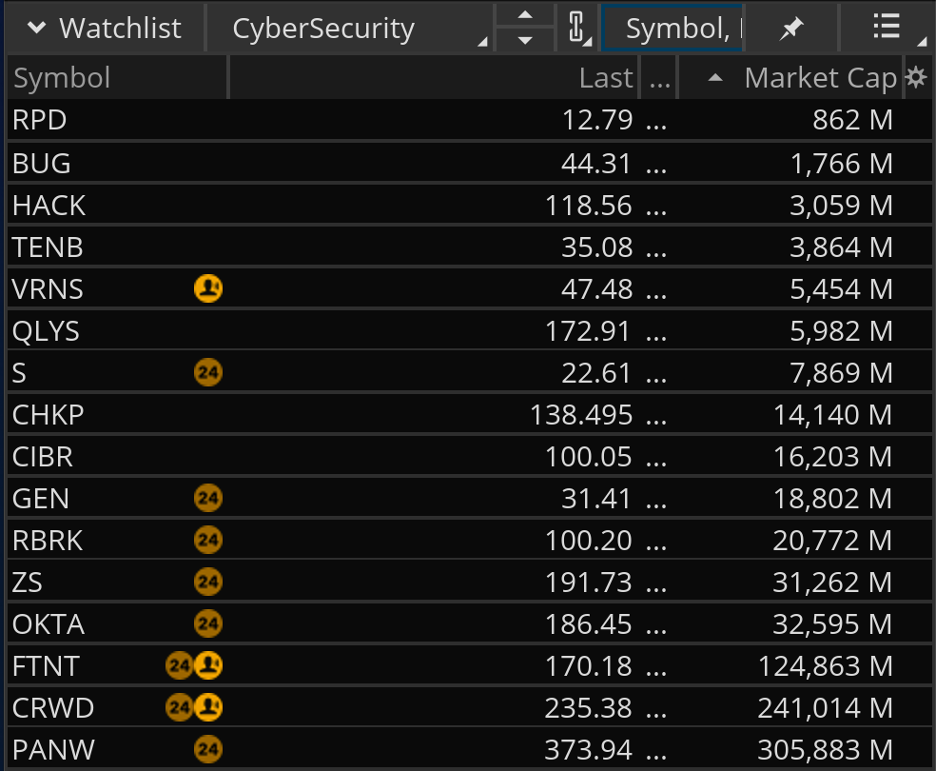Viewport: 936px width, 772px height.
Task: Select the ZS symbol
Action: [x=27, y=582]
